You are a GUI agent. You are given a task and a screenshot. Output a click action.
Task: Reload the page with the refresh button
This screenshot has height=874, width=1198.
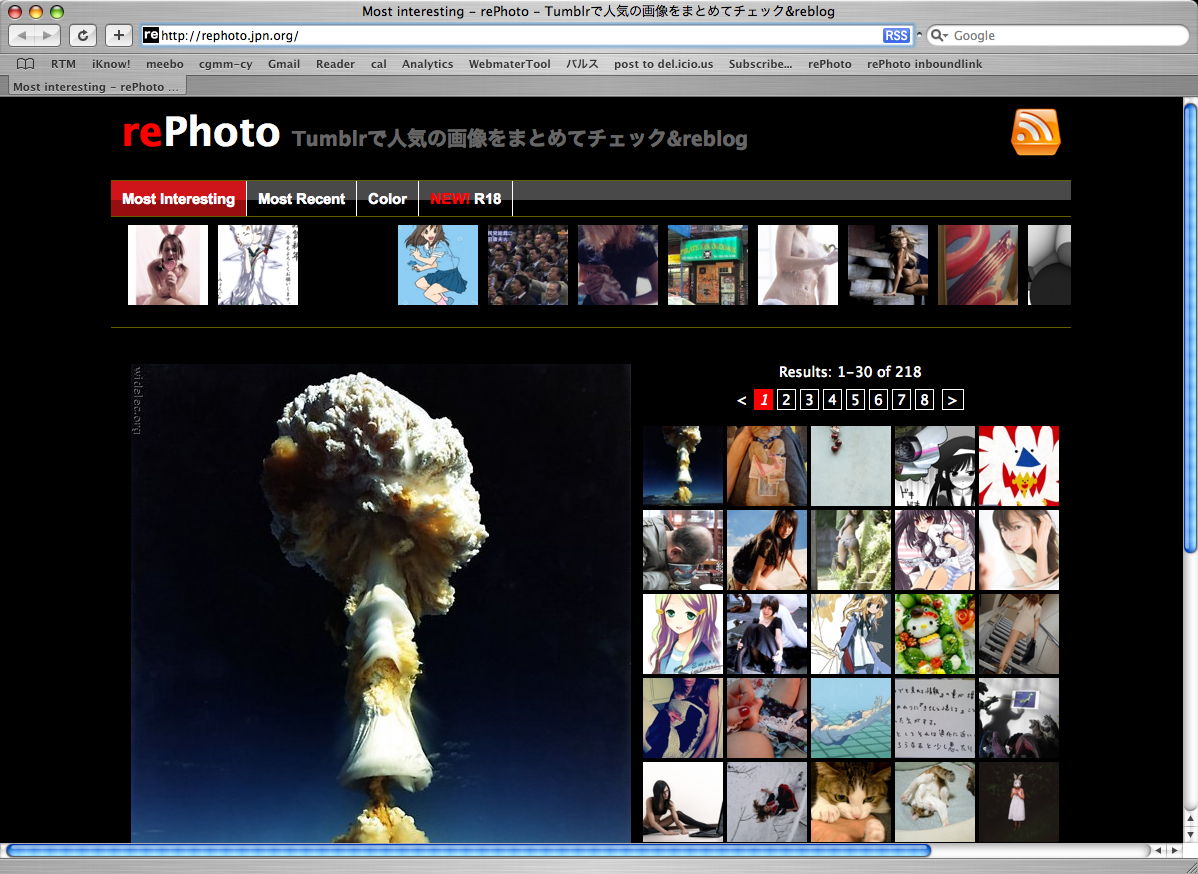(x=83, y=35)
